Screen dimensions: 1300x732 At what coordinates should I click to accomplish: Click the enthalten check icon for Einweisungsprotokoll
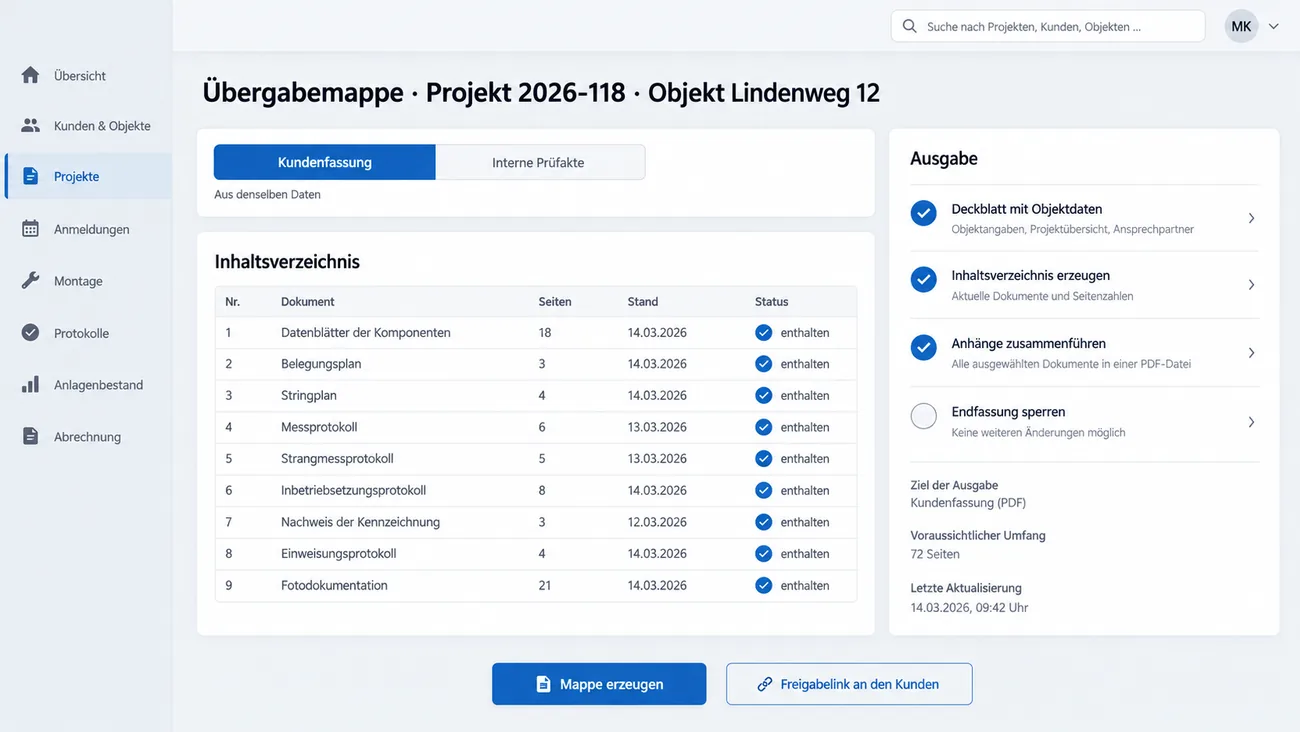764,554
